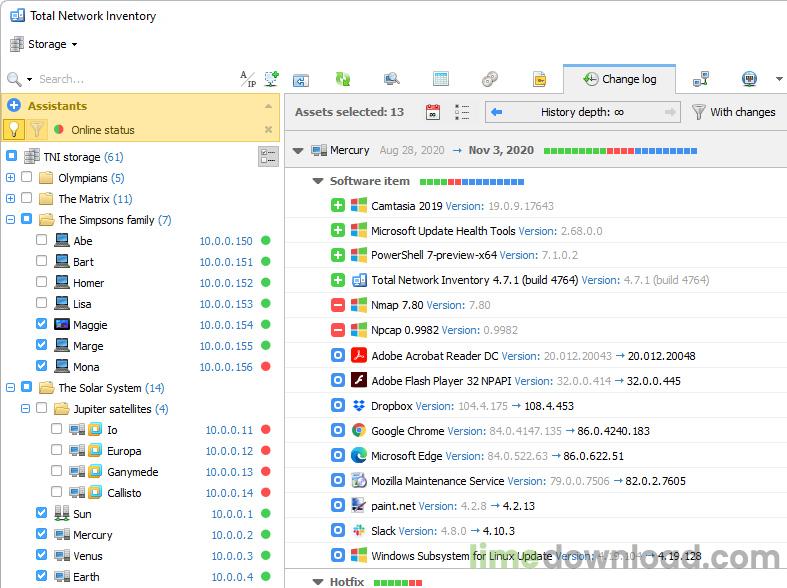Open the Storage dropdown menu
The image size is (787, 588).
coord(45,44)
